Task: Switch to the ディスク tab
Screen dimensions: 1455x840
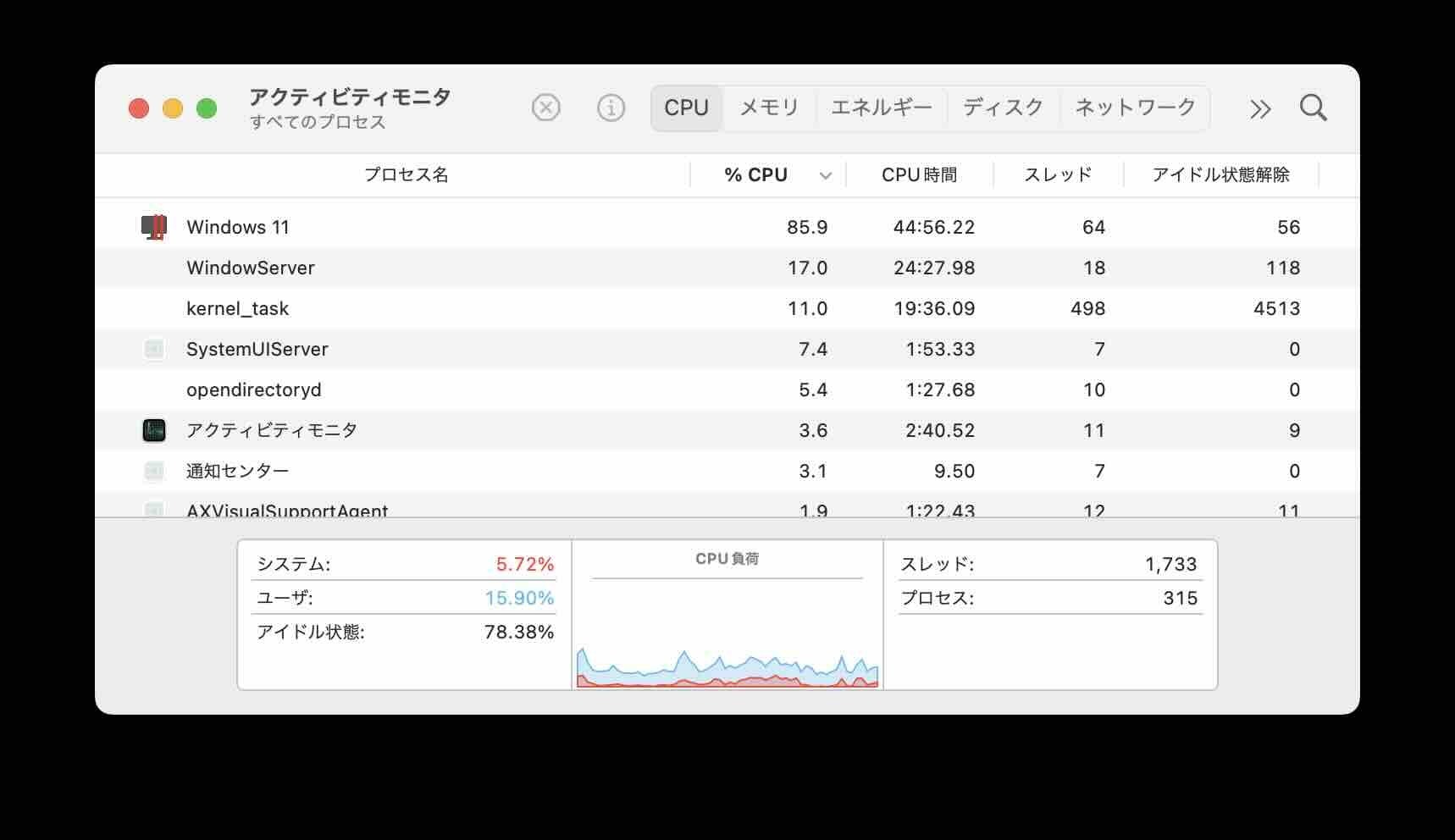Action: point(1003,108)
